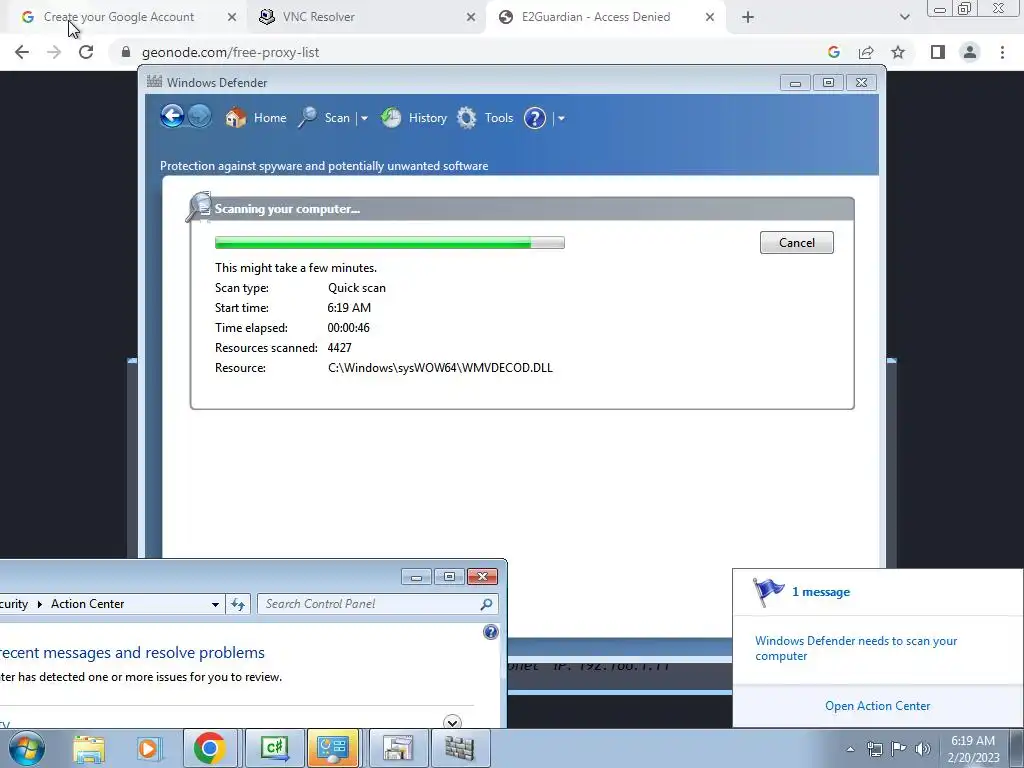Viewport: 1024px width, 768px height.
Task: Click the taskbar clock showing 6:19 AM
Action: click(x=974, y=749)
